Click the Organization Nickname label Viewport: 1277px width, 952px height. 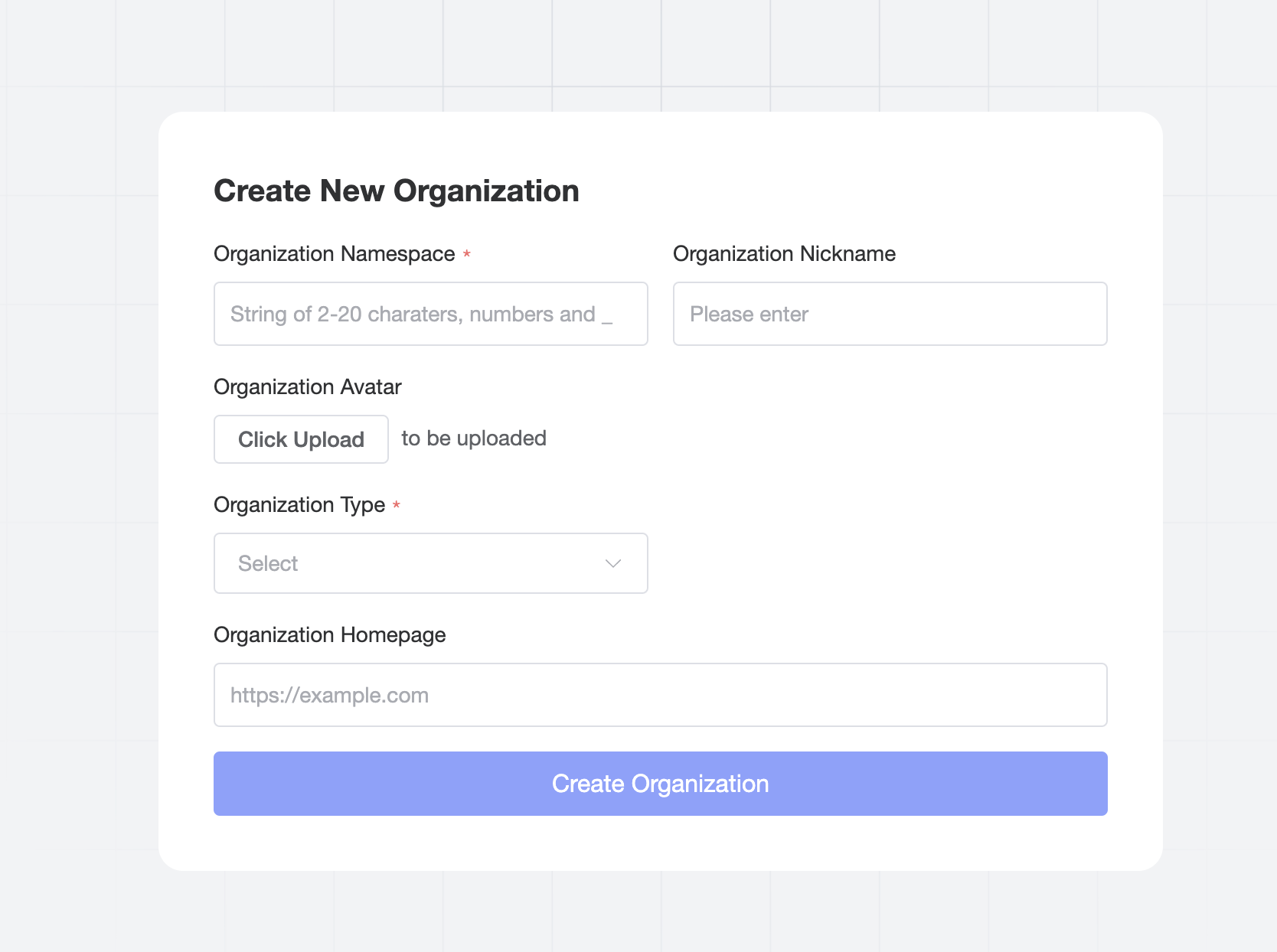[784, 253]
